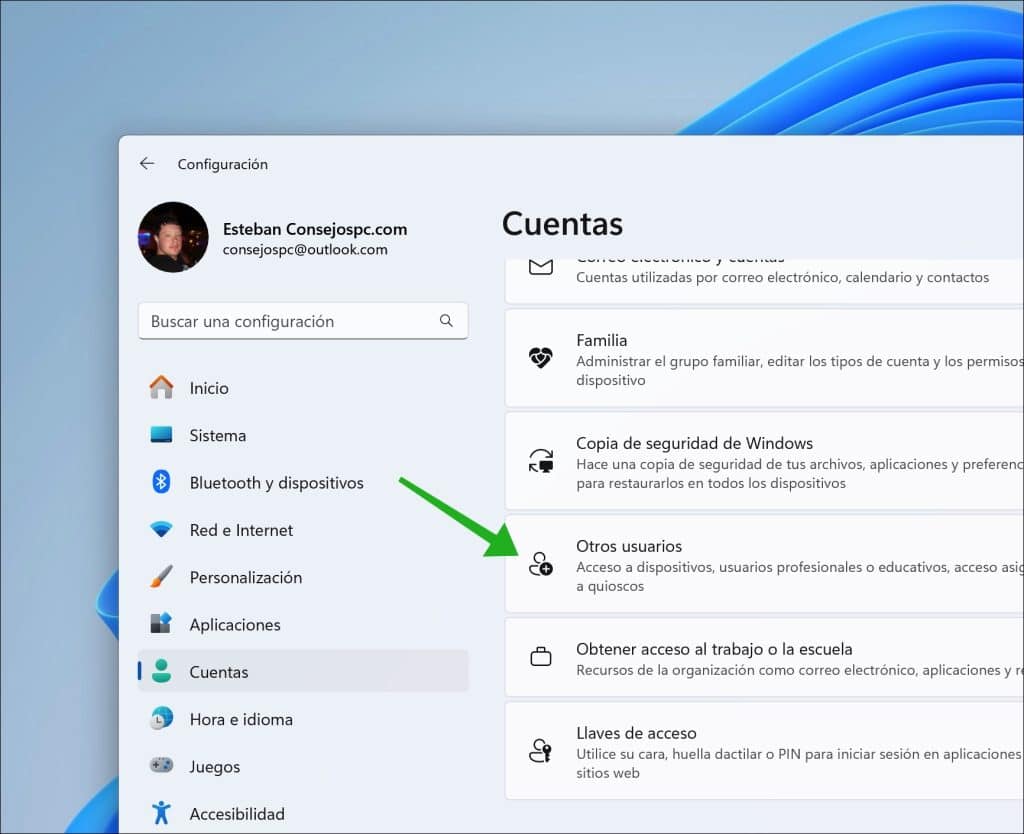Select Aplicaciones in the sidebar
This screenshot has width=1024, height=834.
303,625
